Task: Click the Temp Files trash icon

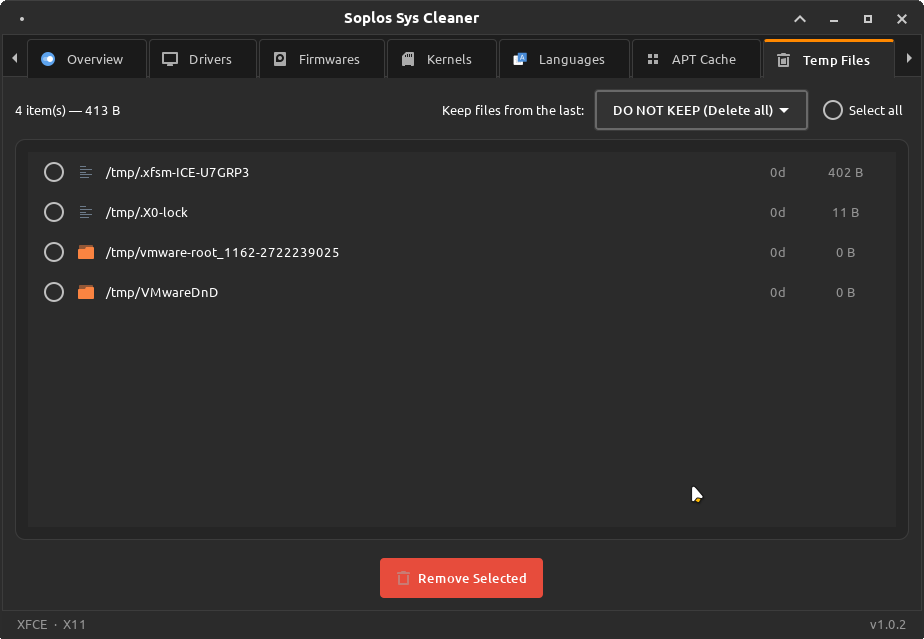Action: 783,60
